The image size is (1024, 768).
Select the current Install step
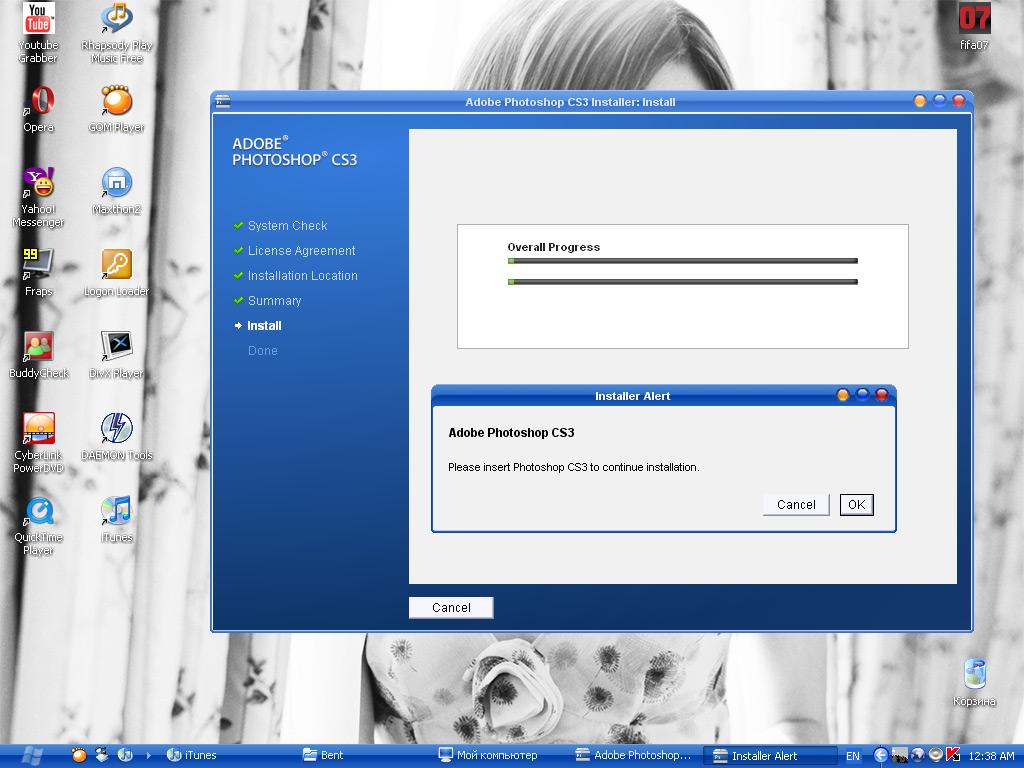point(264,325)
